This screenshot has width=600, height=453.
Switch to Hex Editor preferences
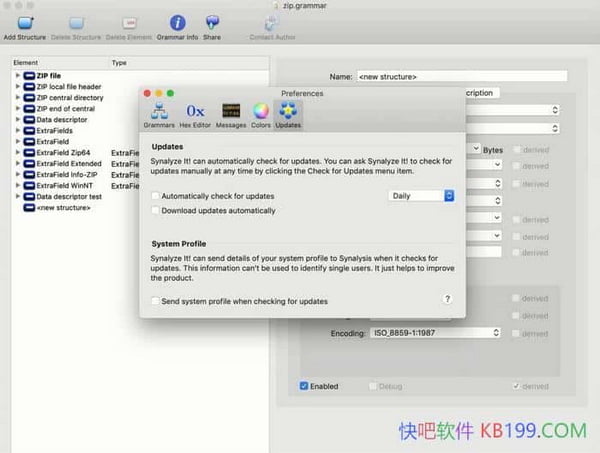click(x=196, y=110)
